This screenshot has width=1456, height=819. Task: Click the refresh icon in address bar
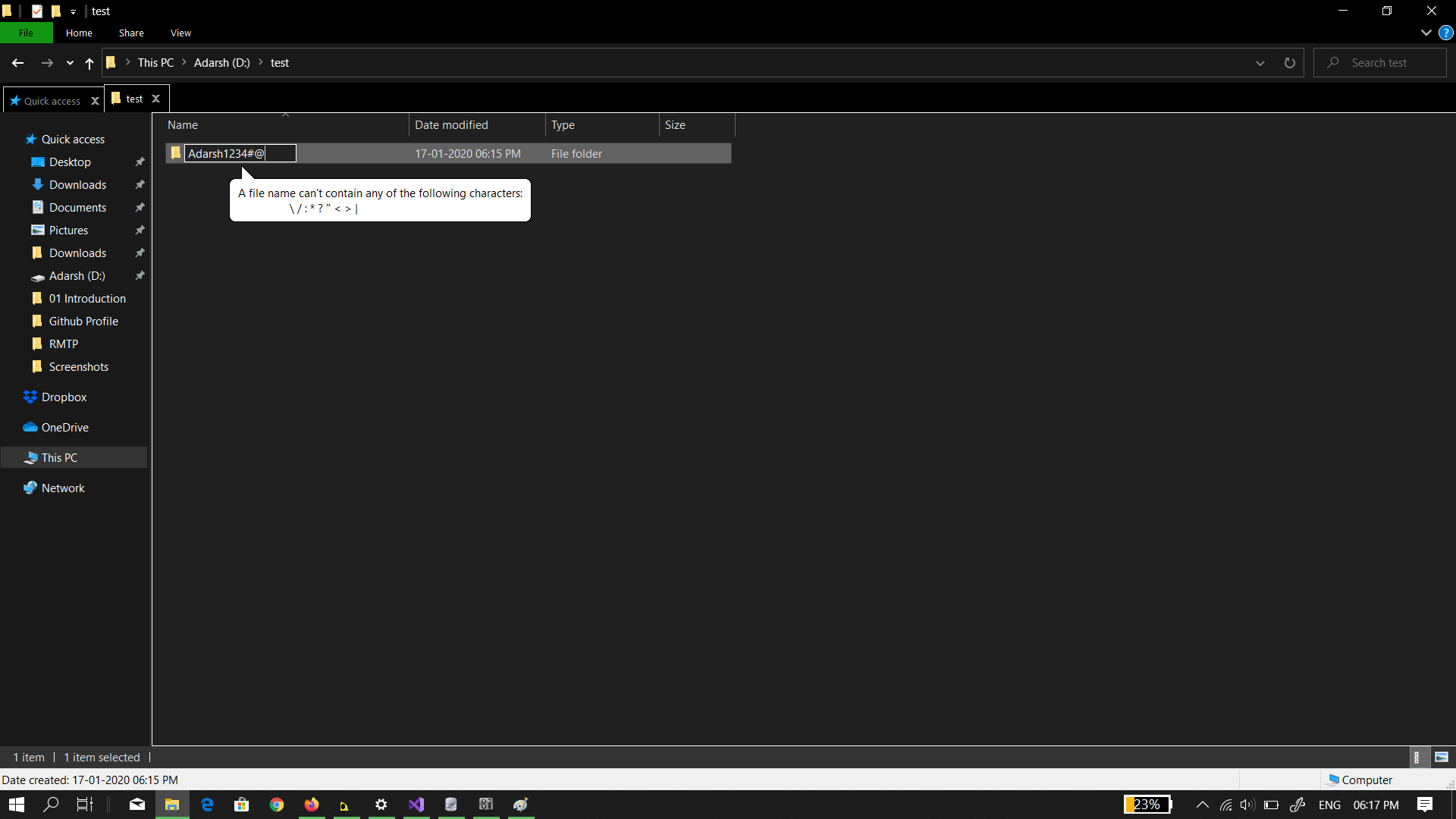(1289, 62)
